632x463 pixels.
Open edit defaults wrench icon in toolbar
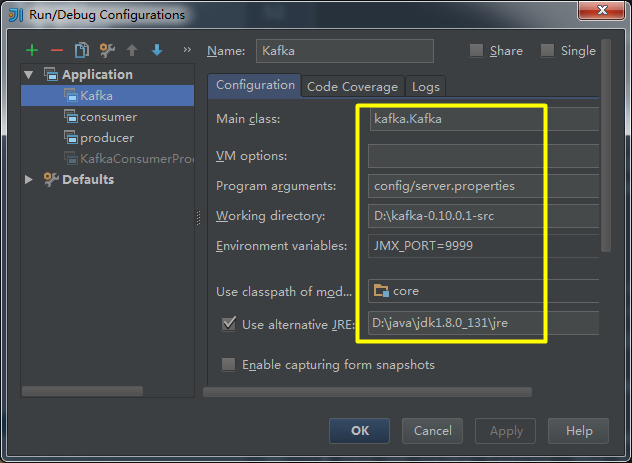(x=107, y=50)
